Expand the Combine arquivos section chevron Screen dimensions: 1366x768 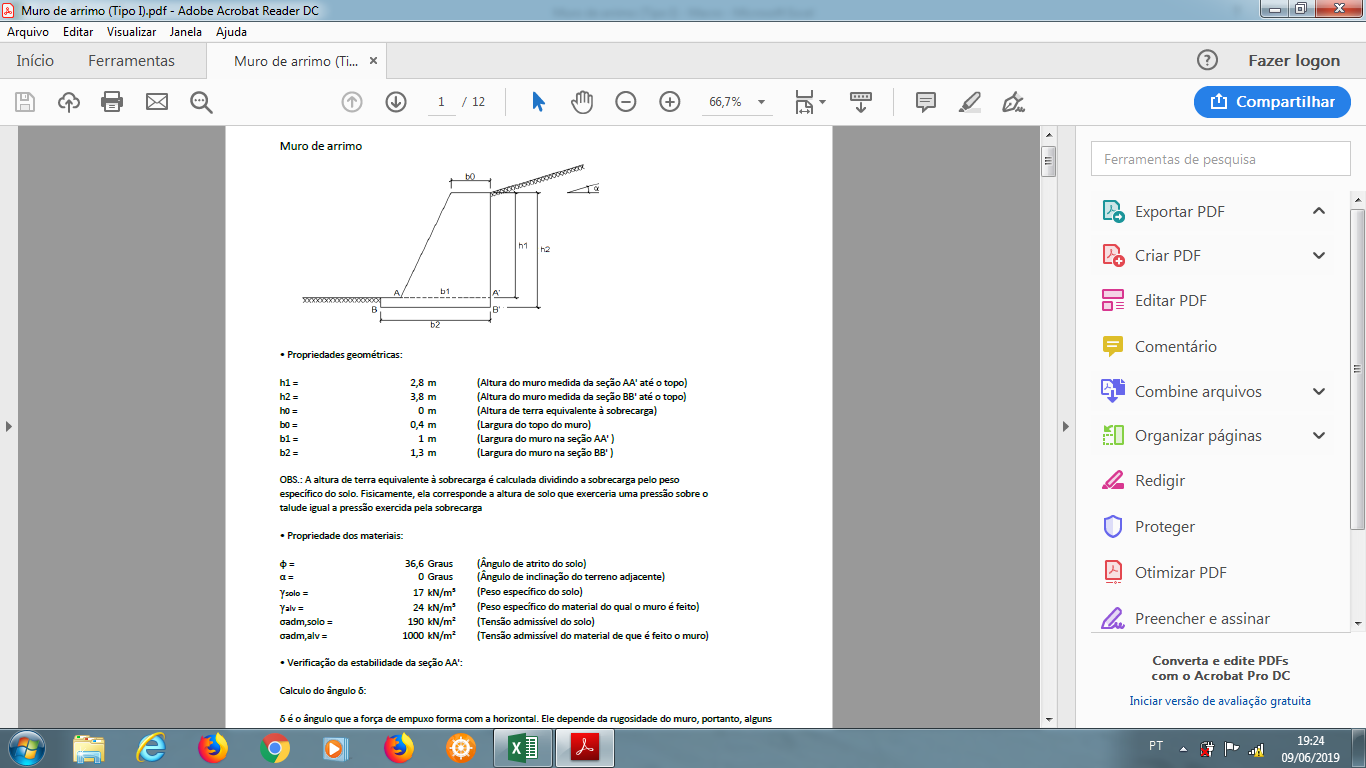(1319, 392)
